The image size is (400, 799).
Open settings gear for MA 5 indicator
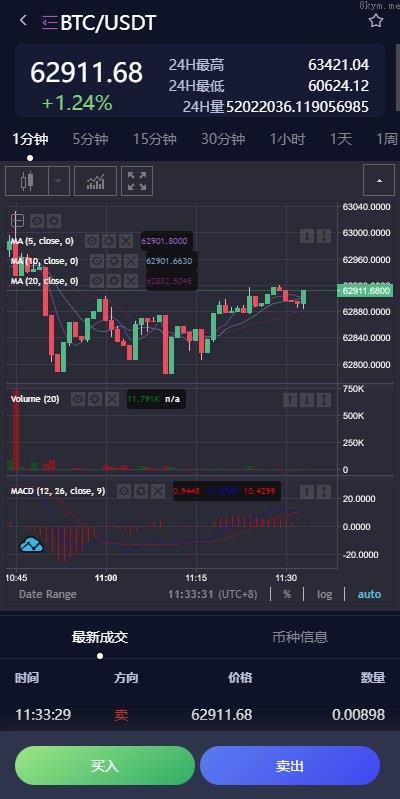[109, 241]
